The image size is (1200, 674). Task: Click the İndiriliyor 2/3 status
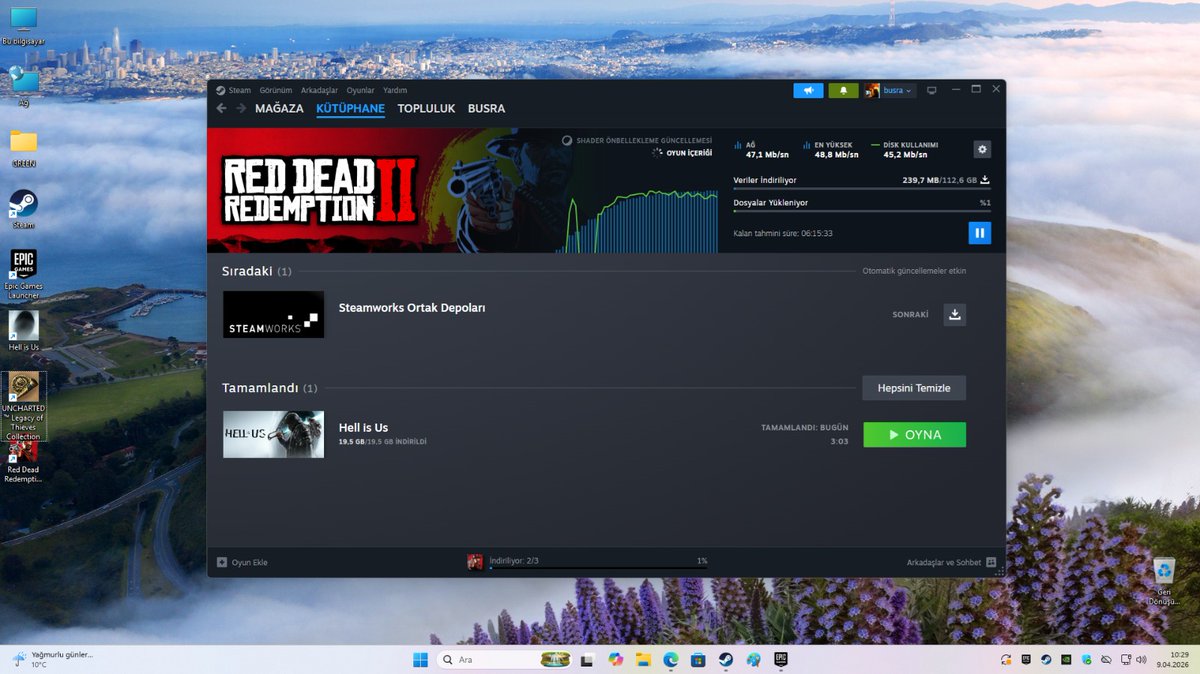[x=514, y=561]
